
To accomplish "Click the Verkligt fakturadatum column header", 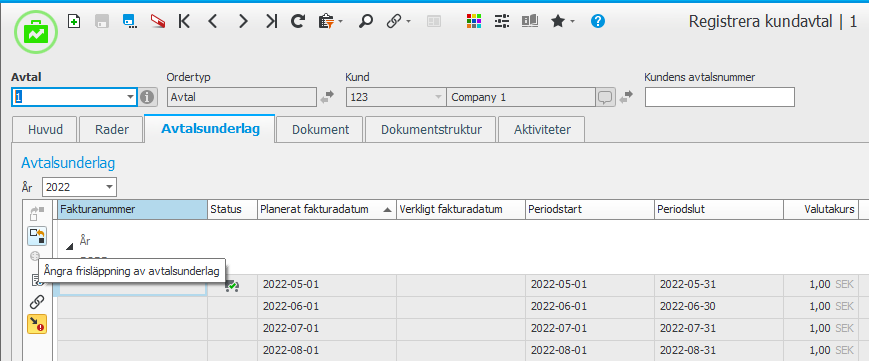I will [461, 210].
